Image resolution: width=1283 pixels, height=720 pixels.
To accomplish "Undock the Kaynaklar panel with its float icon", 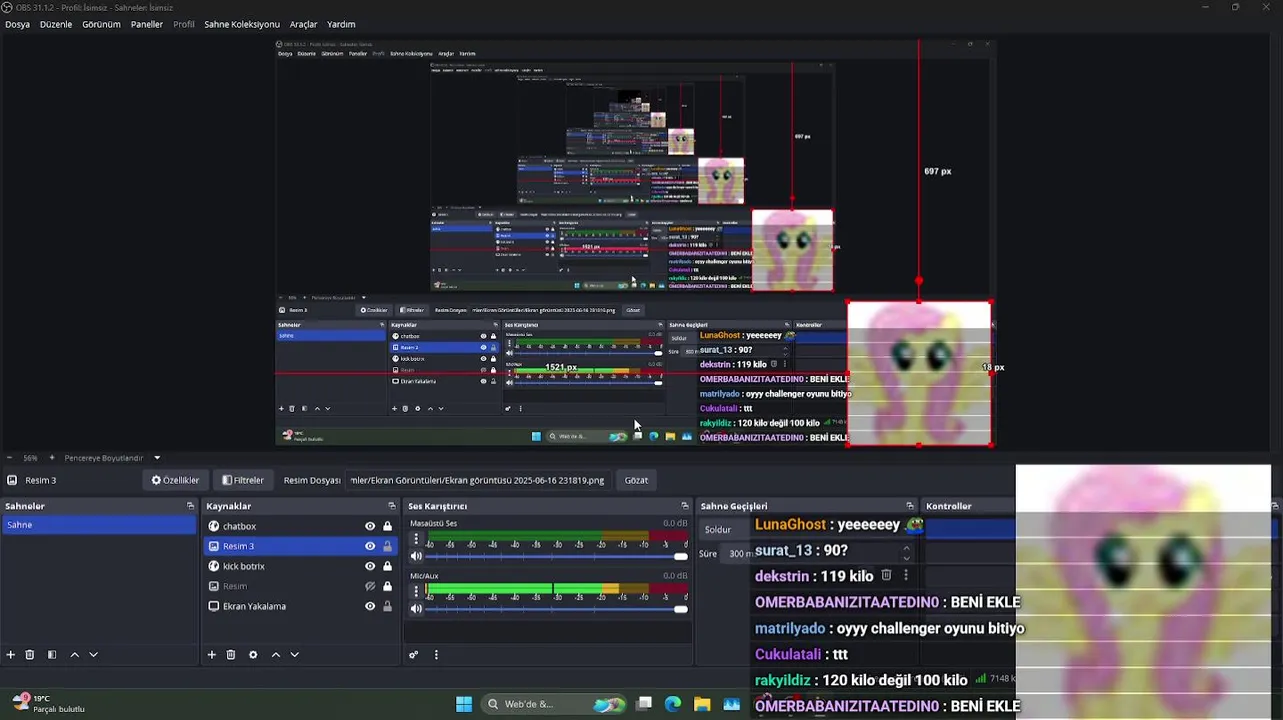I will [392, 506].
